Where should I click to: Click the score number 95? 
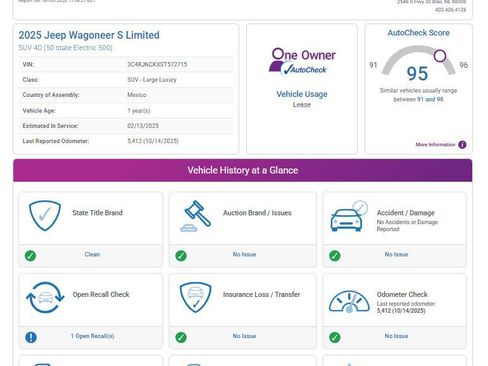(417, 73)
